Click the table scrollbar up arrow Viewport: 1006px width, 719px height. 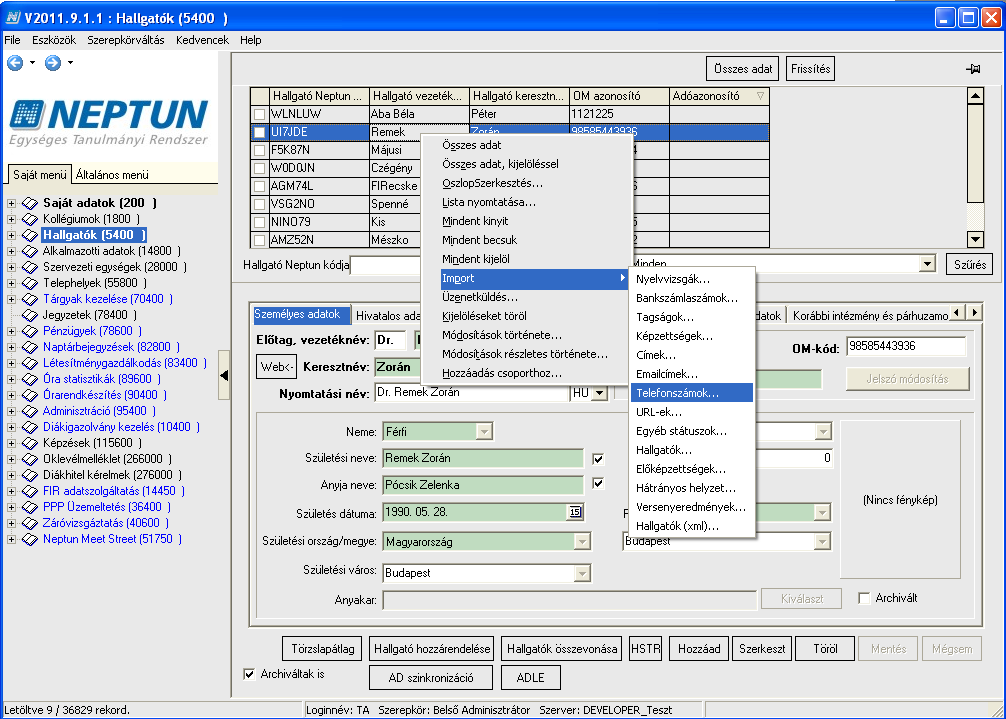[x=975, y=96]
